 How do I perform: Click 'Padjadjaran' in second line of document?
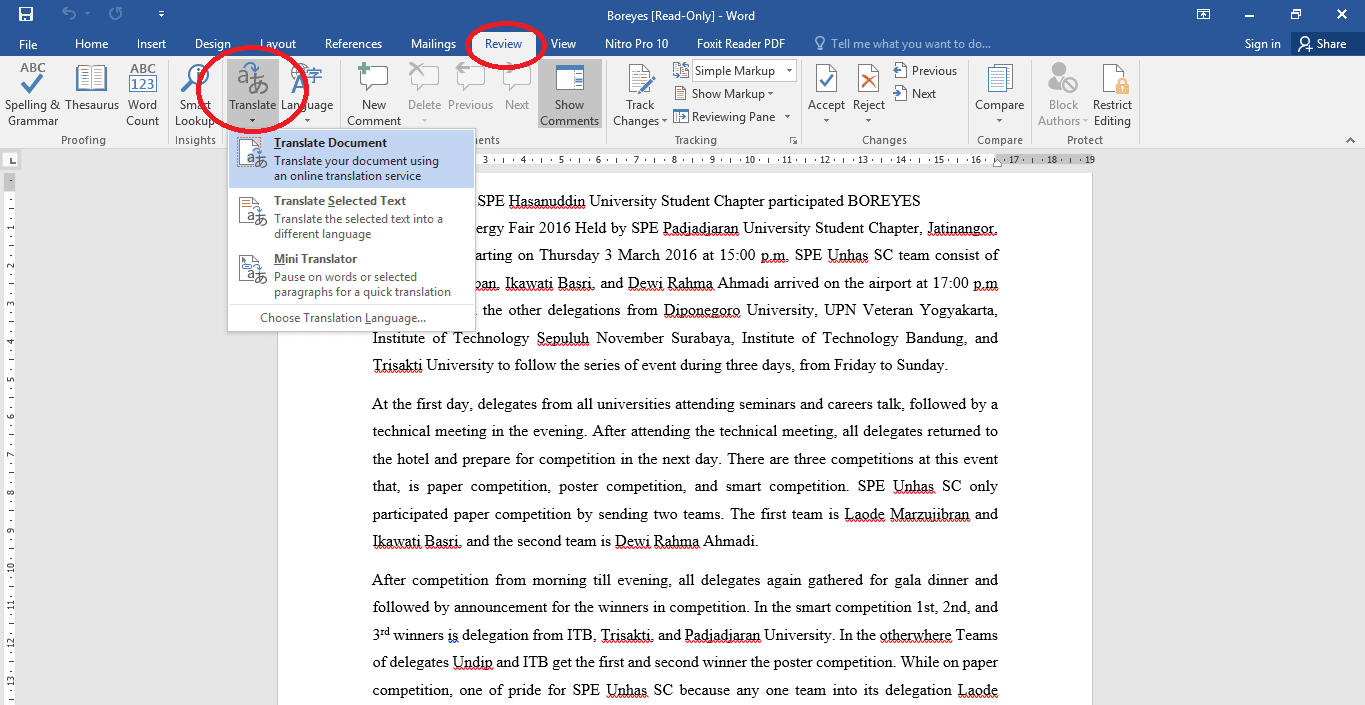point(700,228)
